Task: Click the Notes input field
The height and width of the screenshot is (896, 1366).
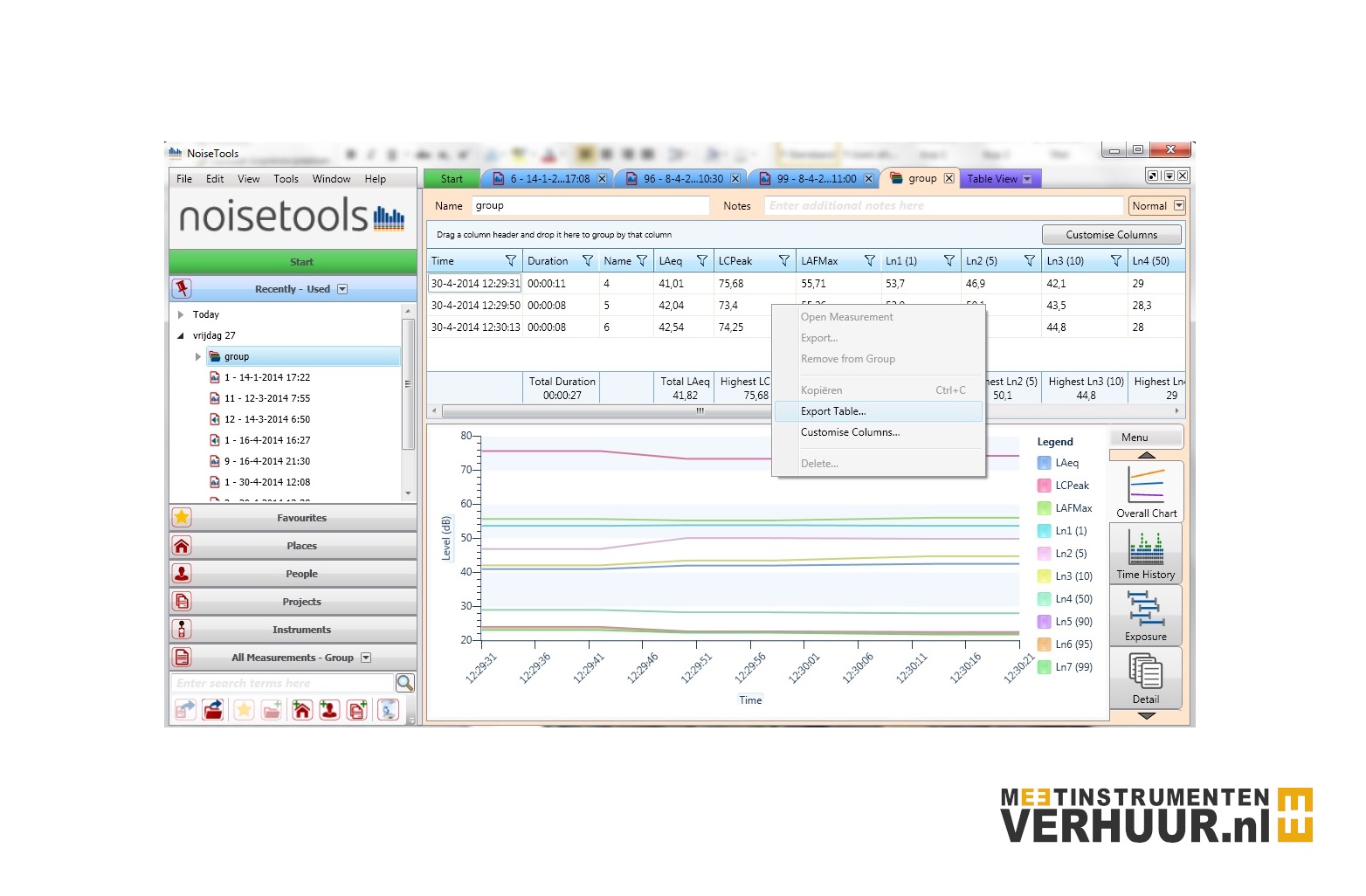Action: click(x=943, y=206)
